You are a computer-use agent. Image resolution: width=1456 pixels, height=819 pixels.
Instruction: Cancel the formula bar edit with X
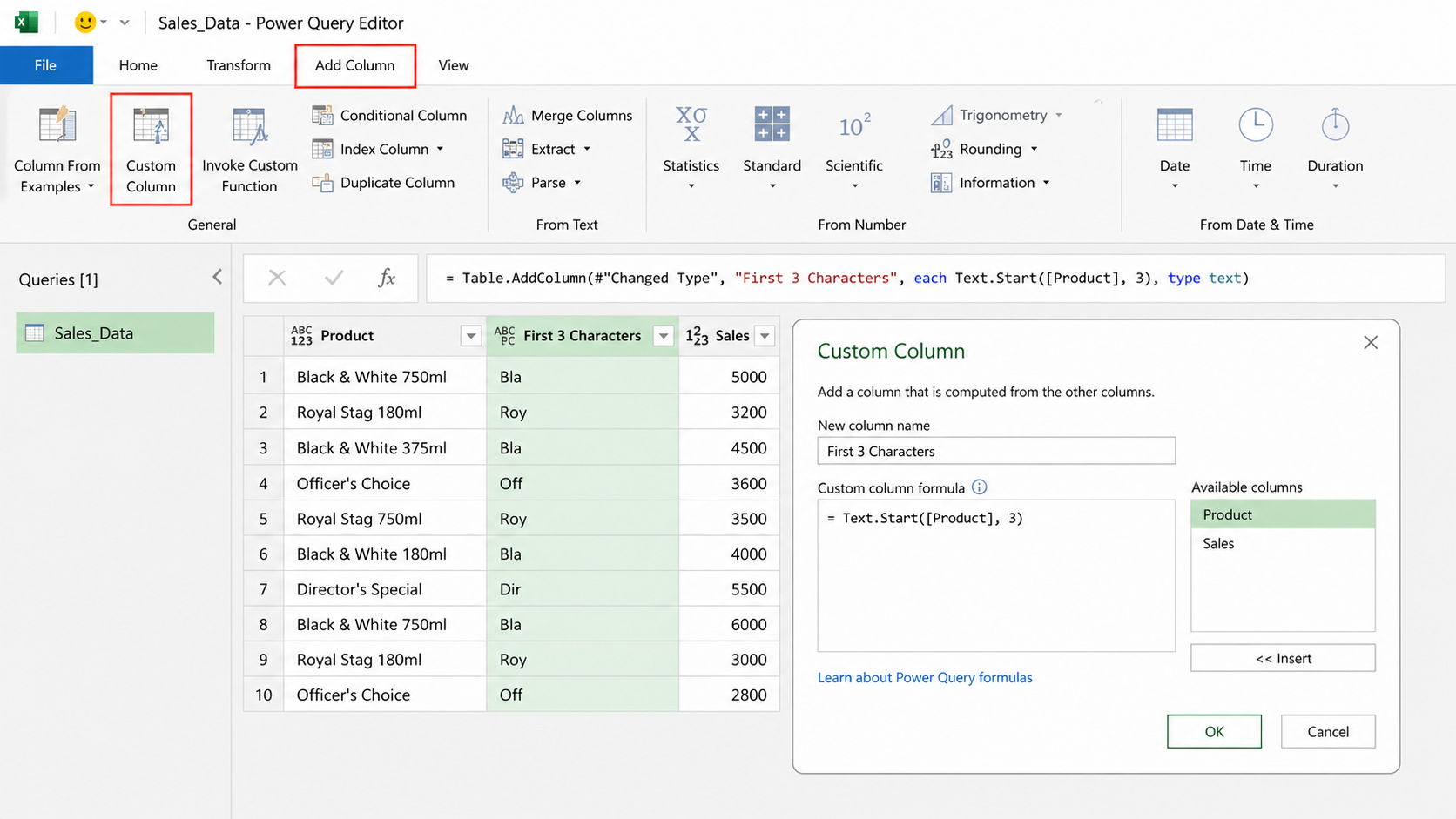tap(277, 278)
